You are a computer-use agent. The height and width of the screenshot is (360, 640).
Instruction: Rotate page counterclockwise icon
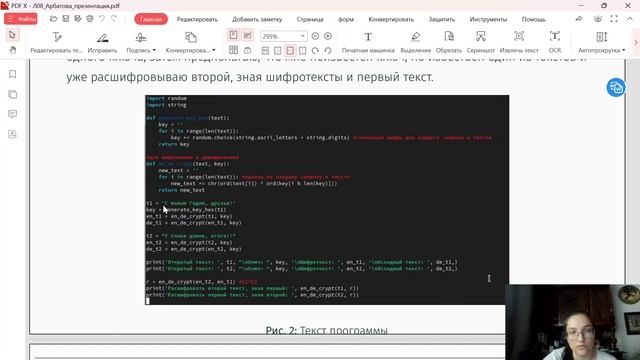click(x=328, y=51)
